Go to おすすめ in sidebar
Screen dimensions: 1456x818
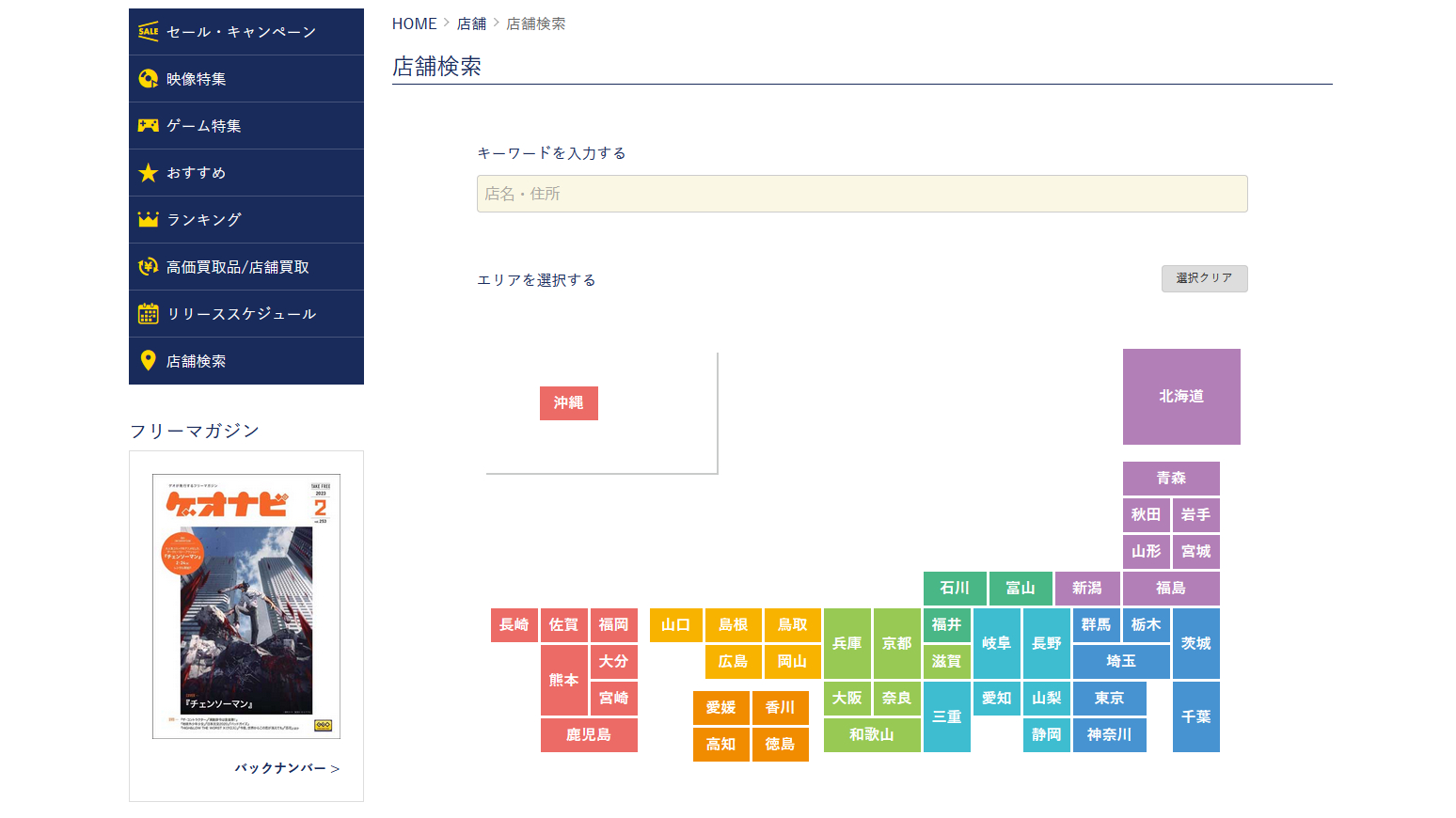point(246,173)
